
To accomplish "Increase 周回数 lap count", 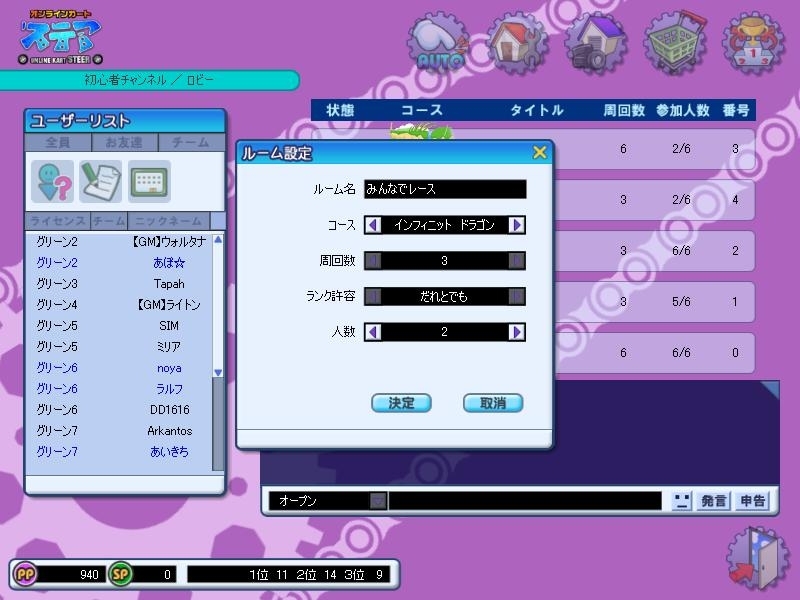I will coord(516,261).
